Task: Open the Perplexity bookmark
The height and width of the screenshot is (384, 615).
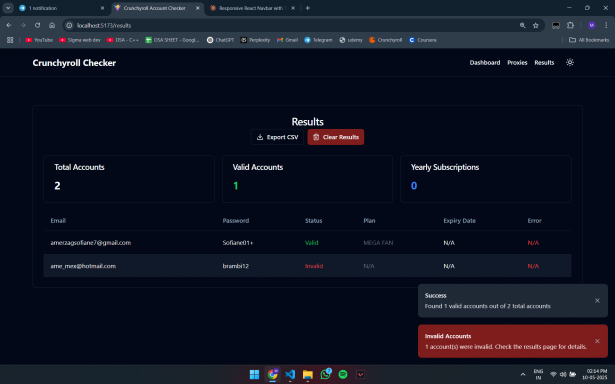Action: click(x=255, y=40)
